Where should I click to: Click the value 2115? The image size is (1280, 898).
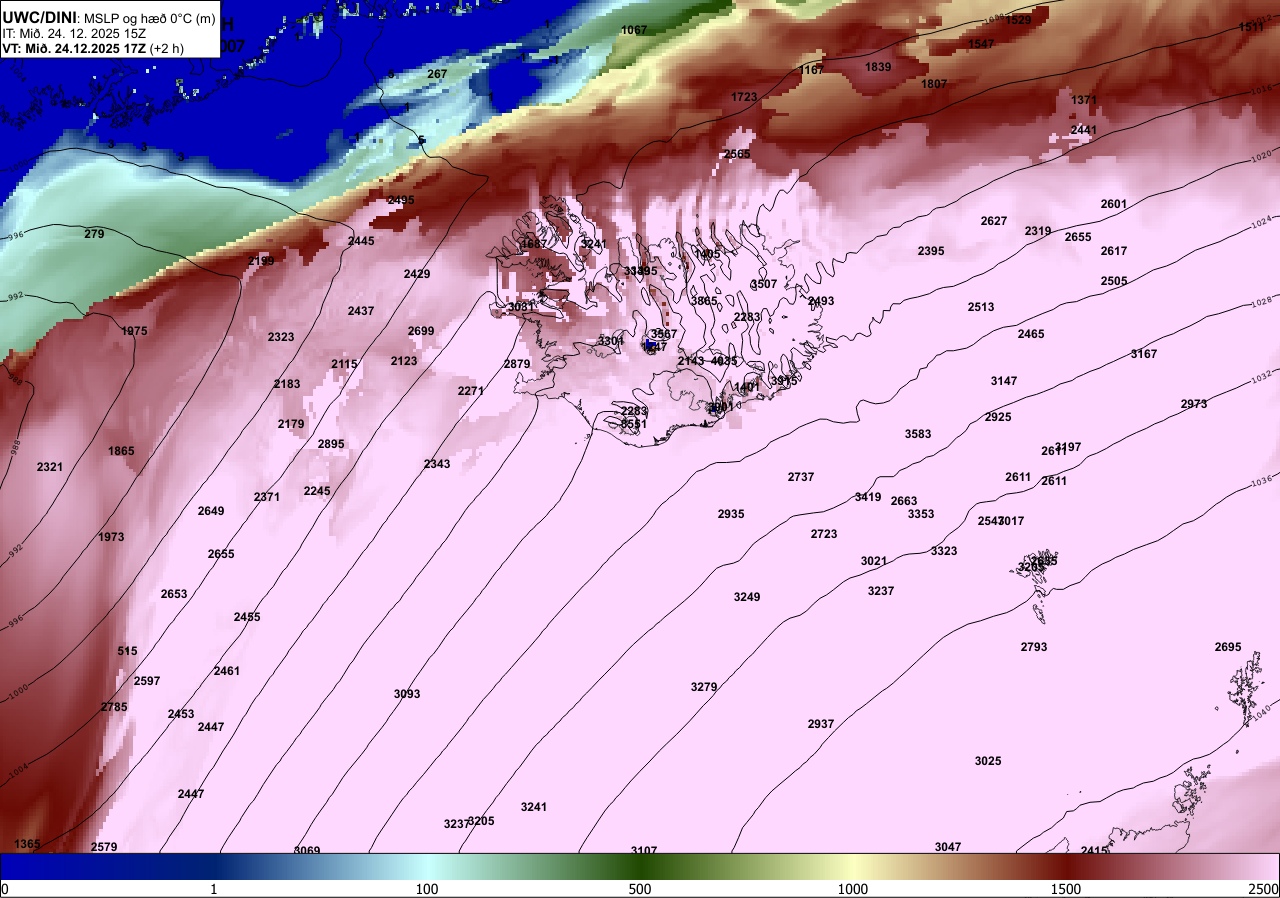344,364
